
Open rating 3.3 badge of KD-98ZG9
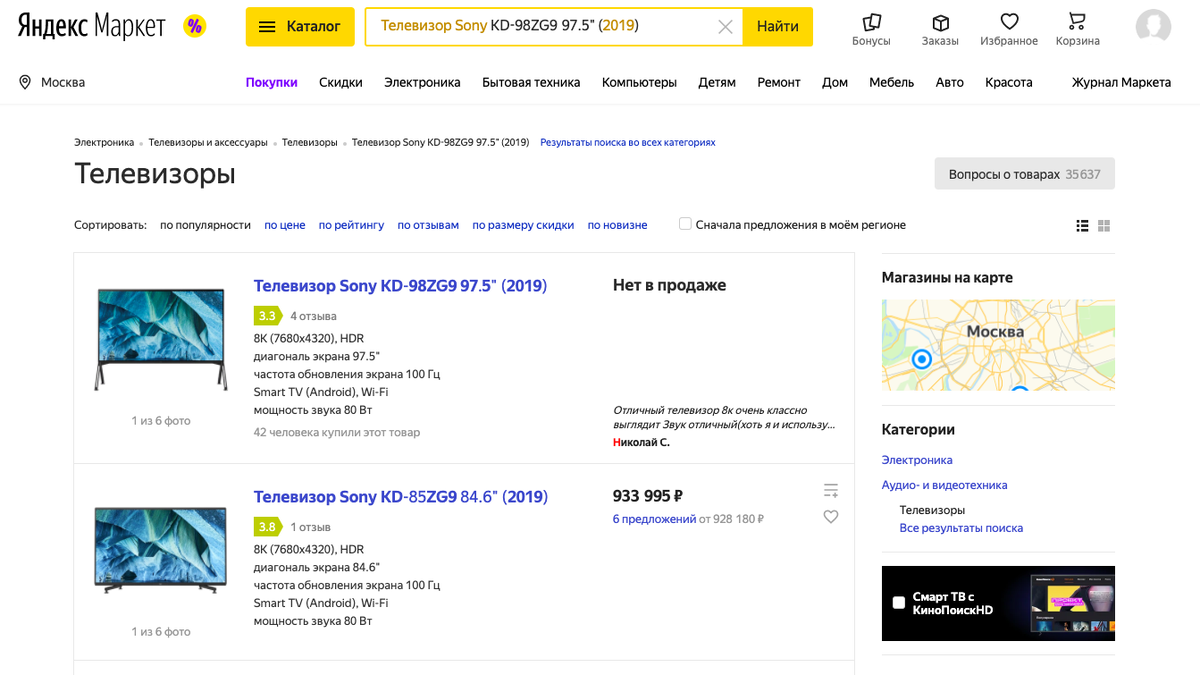(x=268, y=316)
